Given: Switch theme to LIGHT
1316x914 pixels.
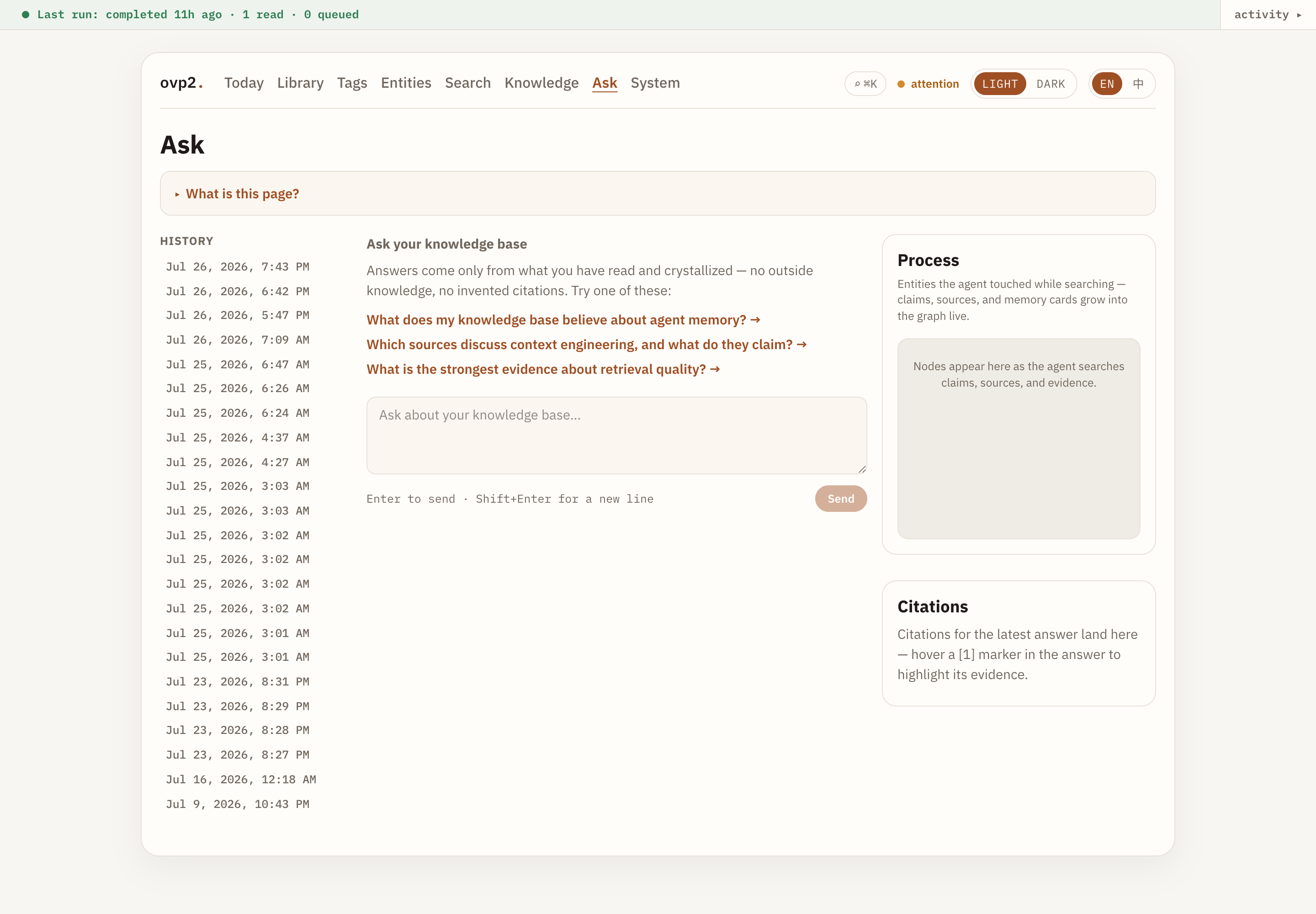Looking at the screenshot, I should (999, 84).
